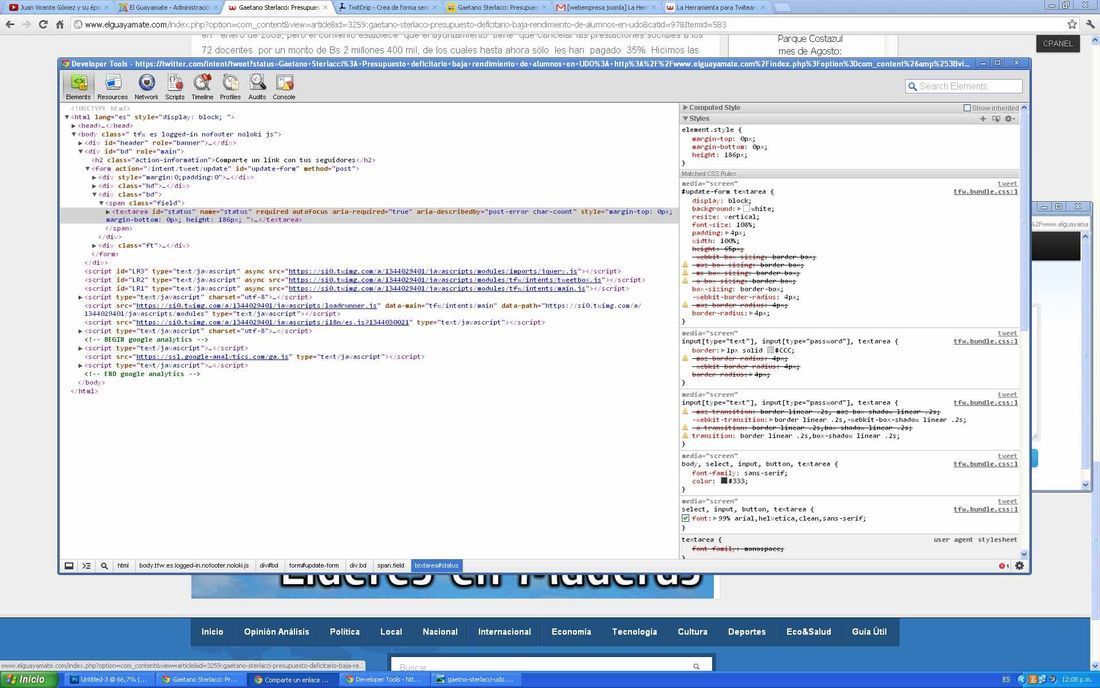Focus the Search Elements field

point(963,86)
